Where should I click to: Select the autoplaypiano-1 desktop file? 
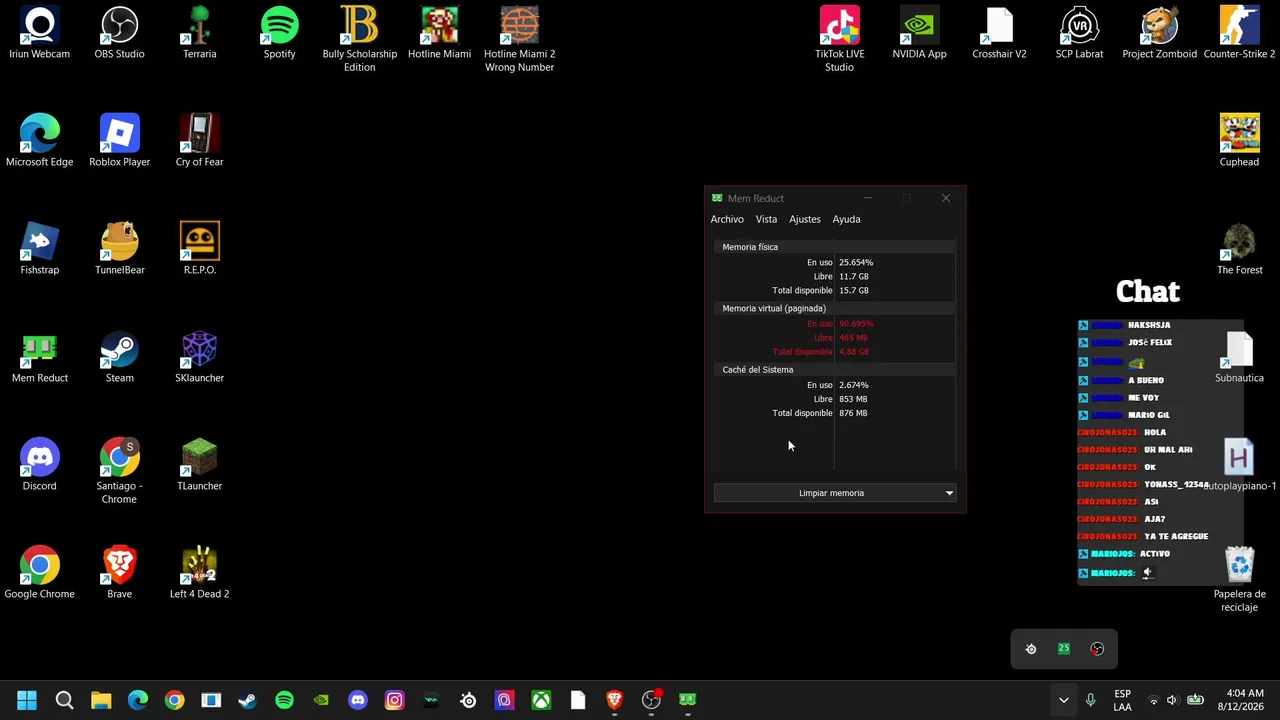point(1240,465)
